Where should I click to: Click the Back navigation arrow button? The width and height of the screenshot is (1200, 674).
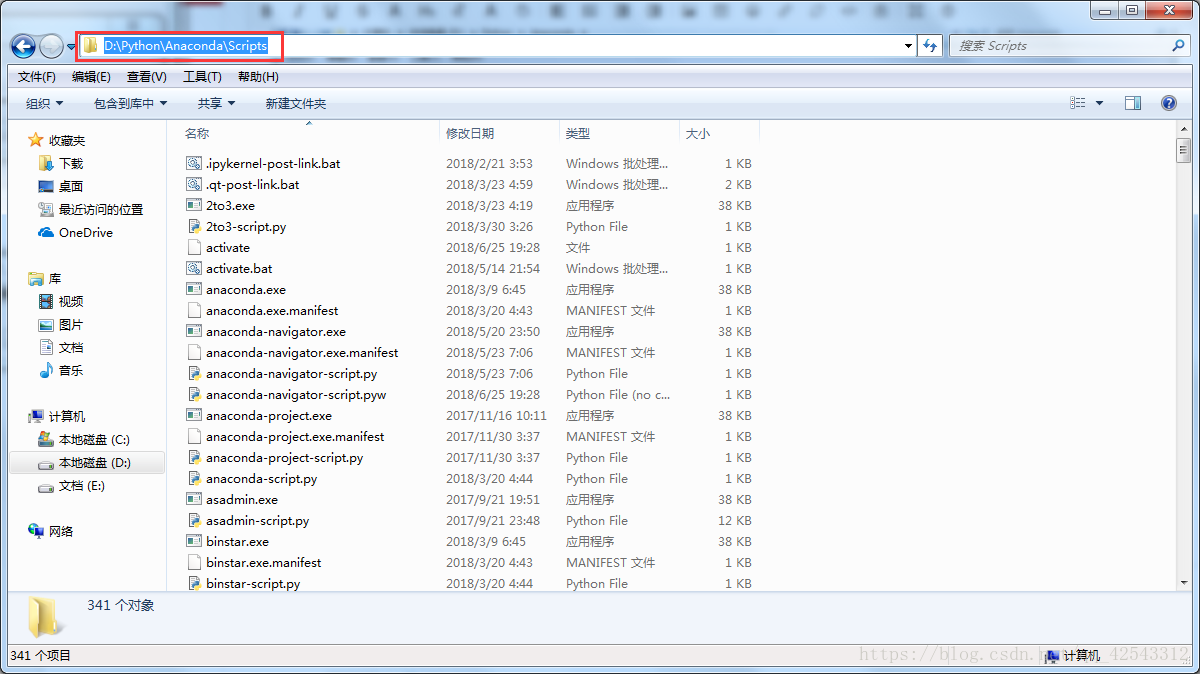click(23, 46)
